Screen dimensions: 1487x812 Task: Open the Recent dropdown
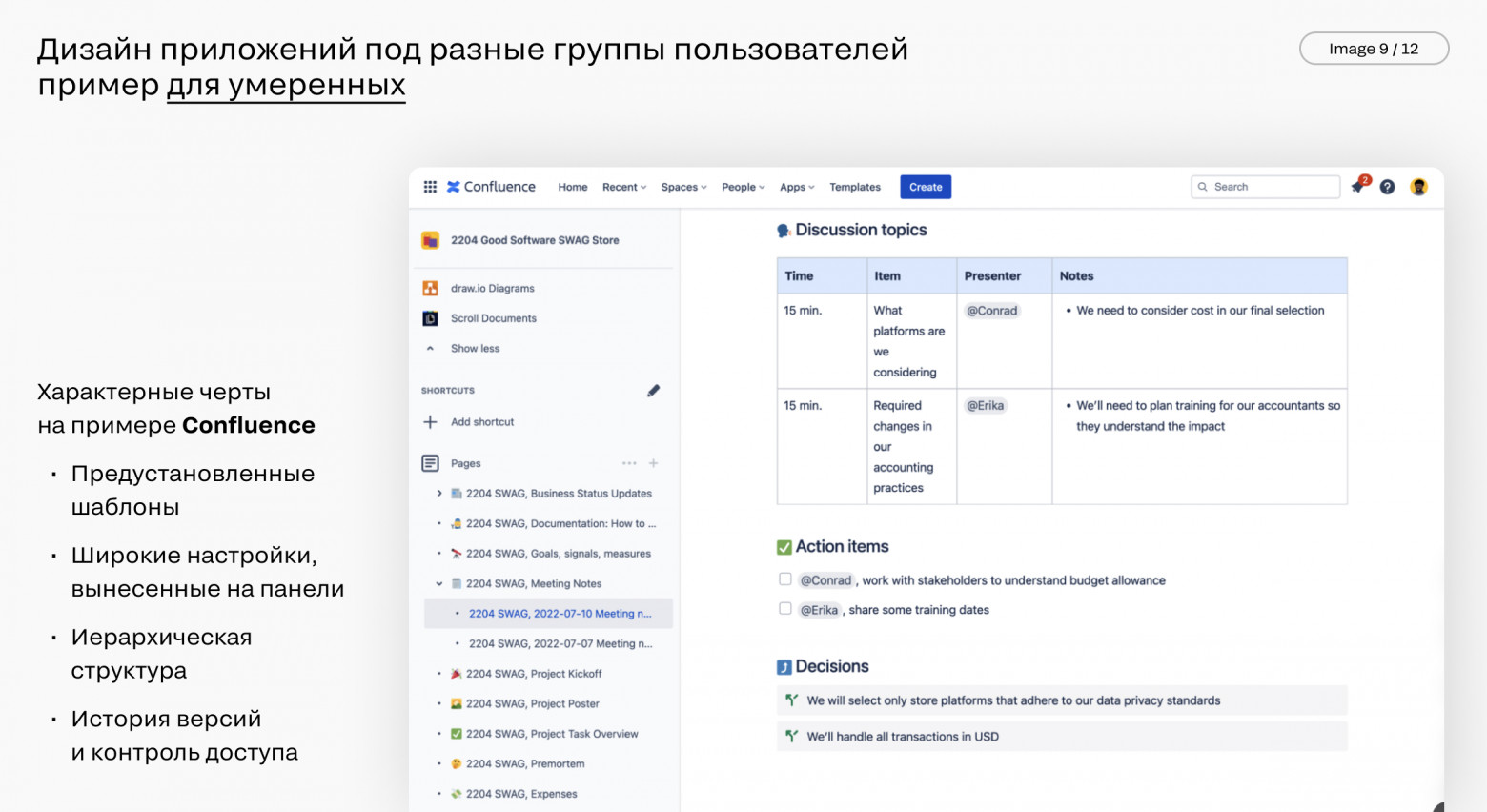pos(622,187)
